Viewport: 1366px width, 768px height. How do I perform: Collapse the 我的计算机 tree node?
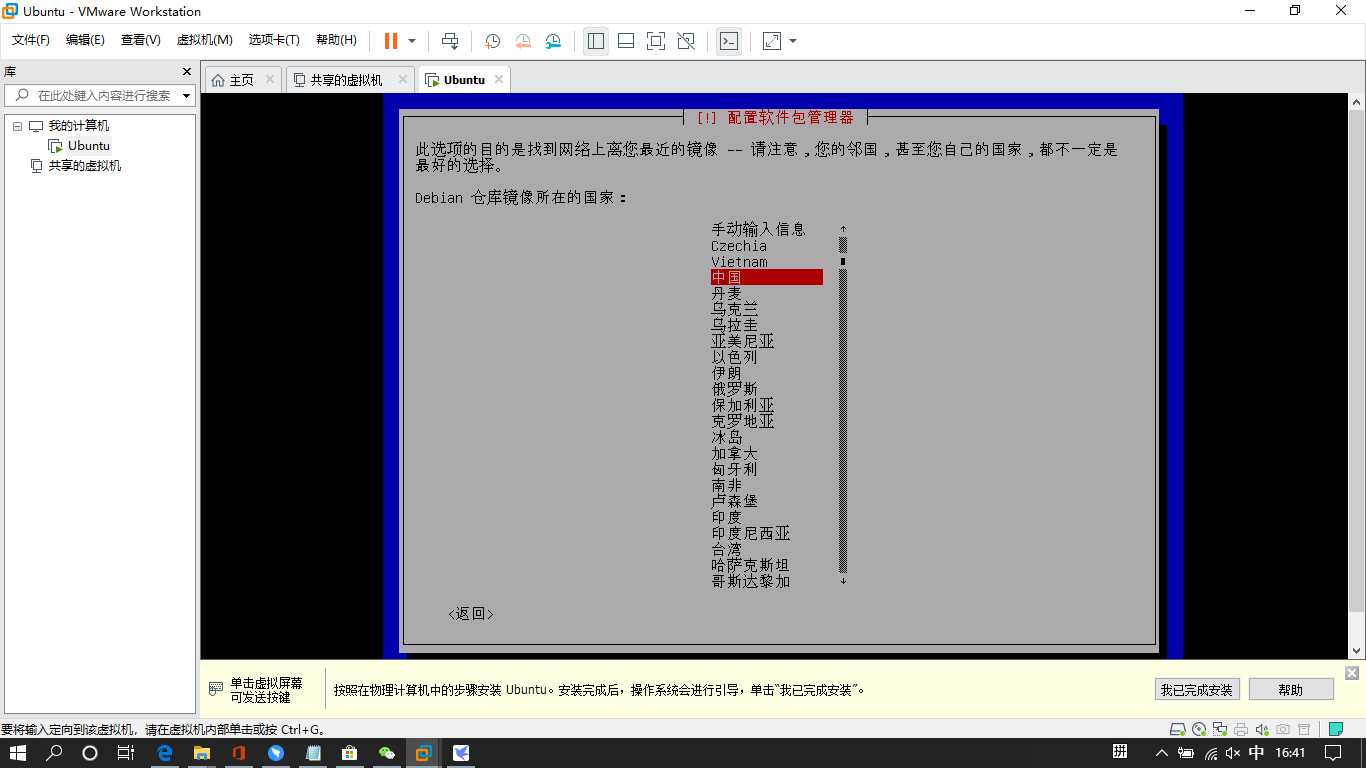point(17,126)
